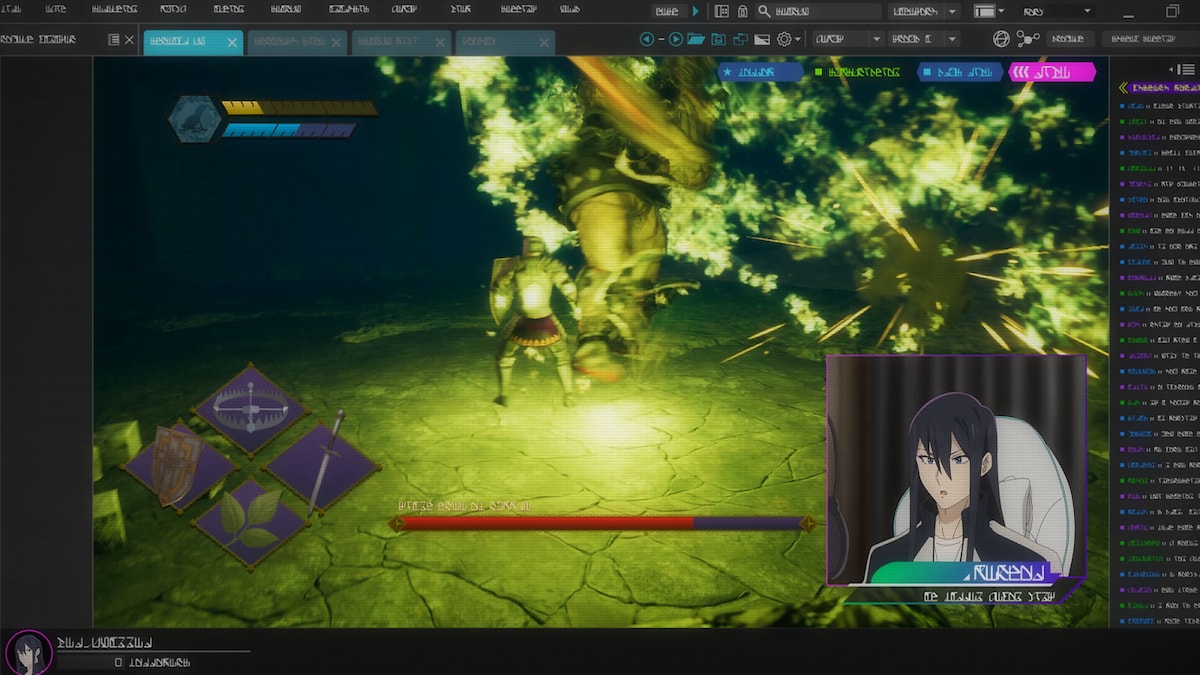
Task: Click the magnifier search icon
Action: (x=764, y=11)
